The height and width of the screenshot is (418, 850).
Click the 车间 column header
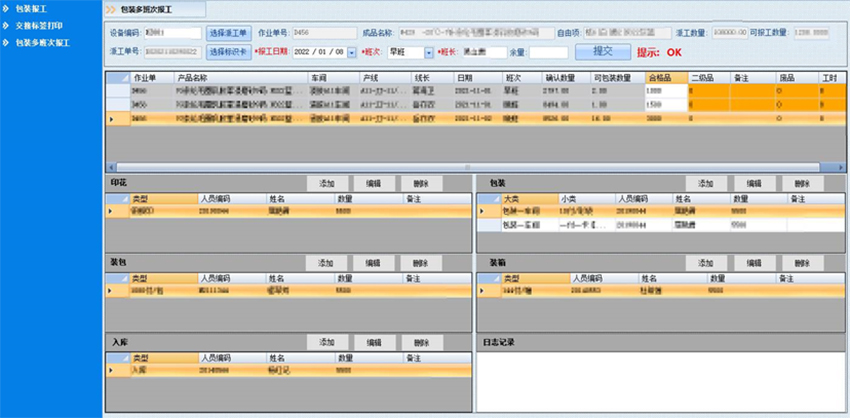click(x=333, y=78)
